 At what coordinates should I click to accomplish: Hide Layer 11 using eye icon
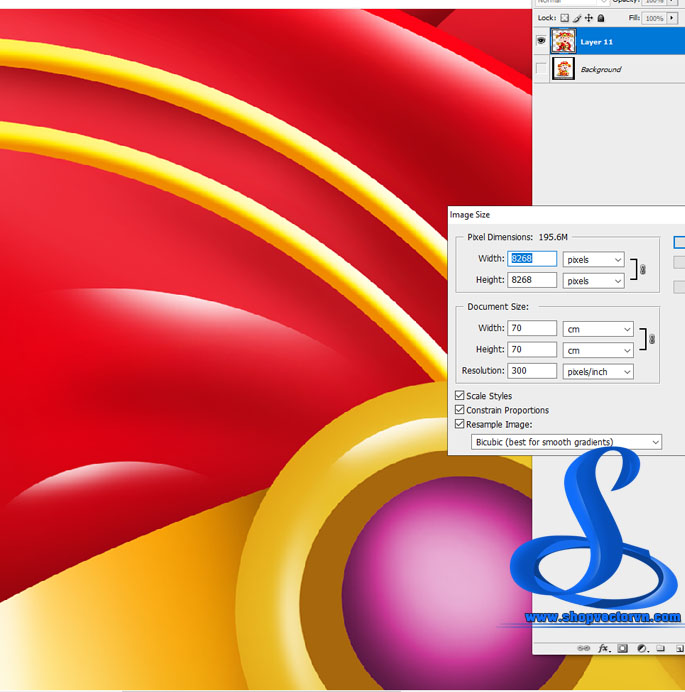tap(541, 41)
